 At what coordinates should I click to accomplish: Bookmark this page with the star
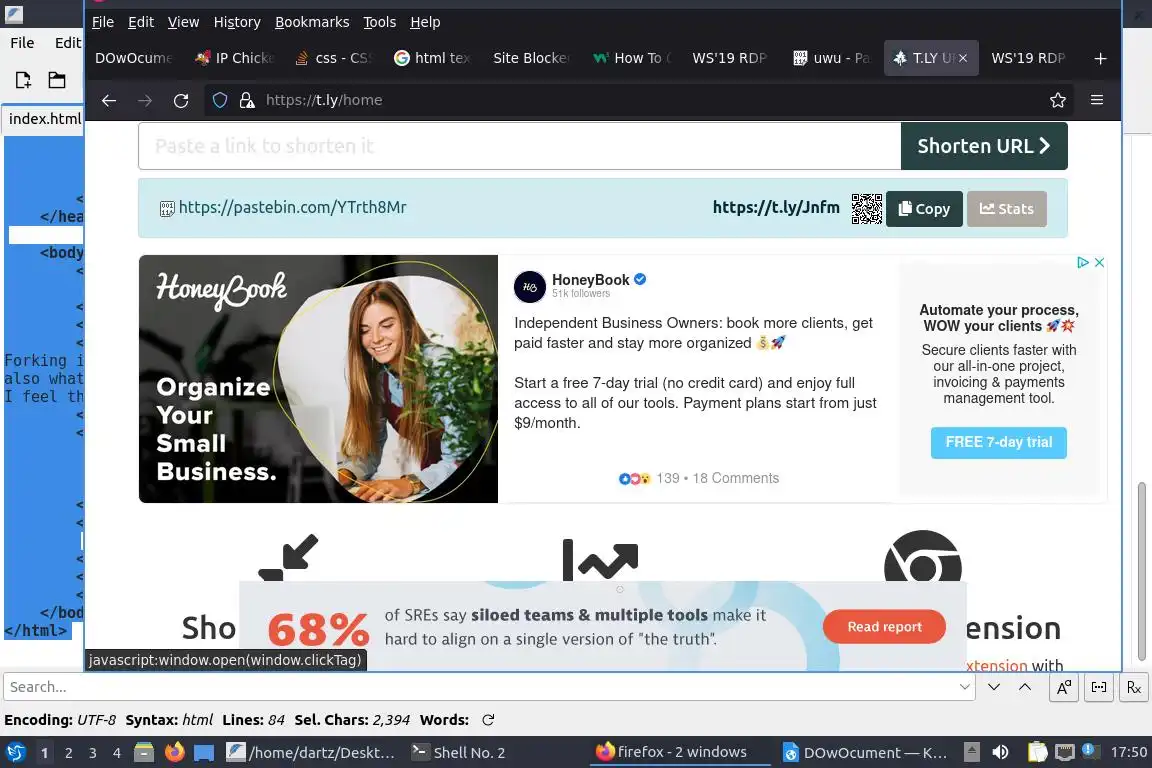1057,100
